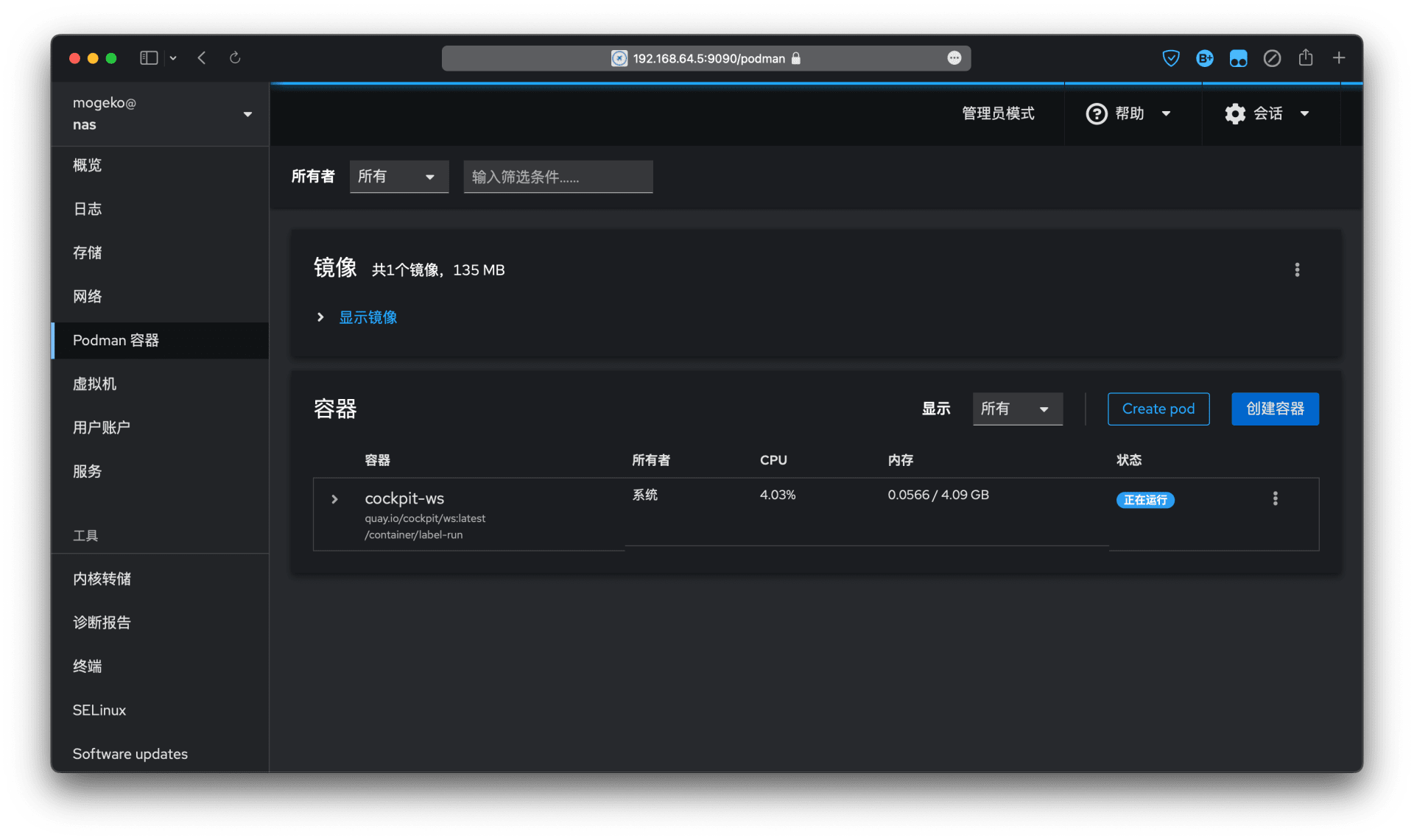Image resolution: width=1414 pixels, height=840 pixels.
Task: Open the owner (所有者) filter dropdown
Action: click(398, 177)
